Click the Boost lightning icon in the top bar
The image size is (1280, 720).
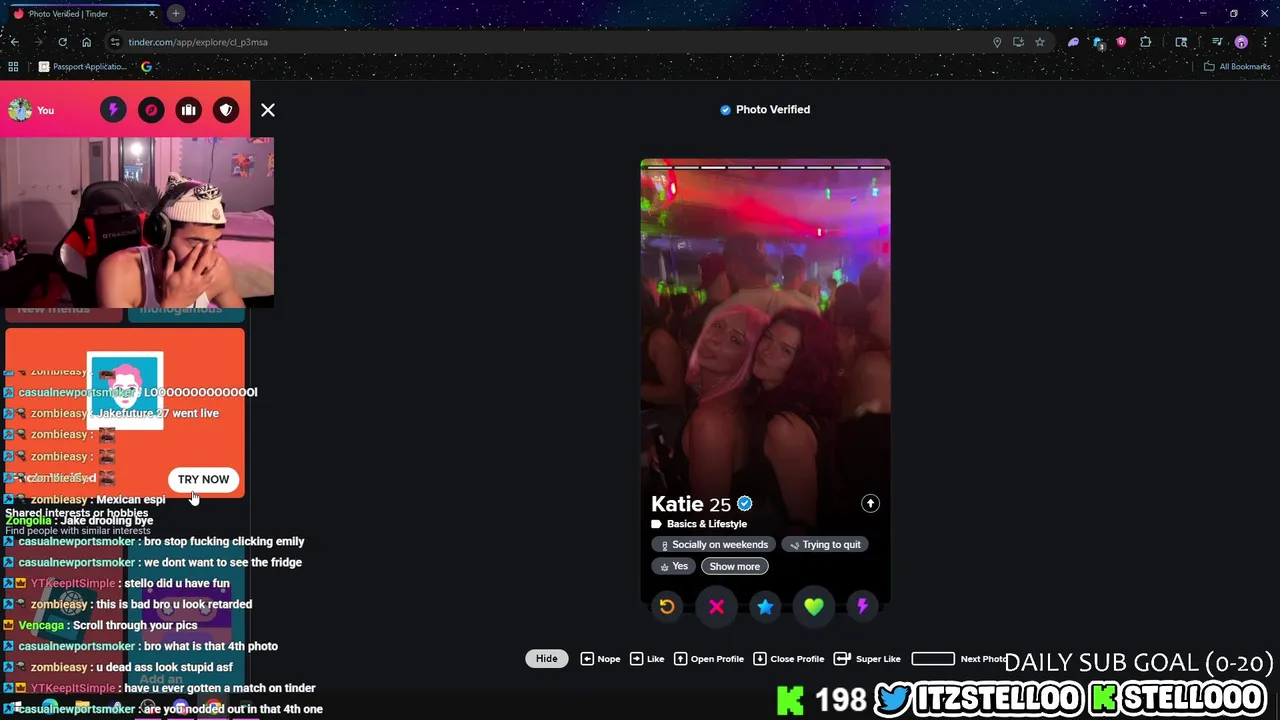point(113,110)
